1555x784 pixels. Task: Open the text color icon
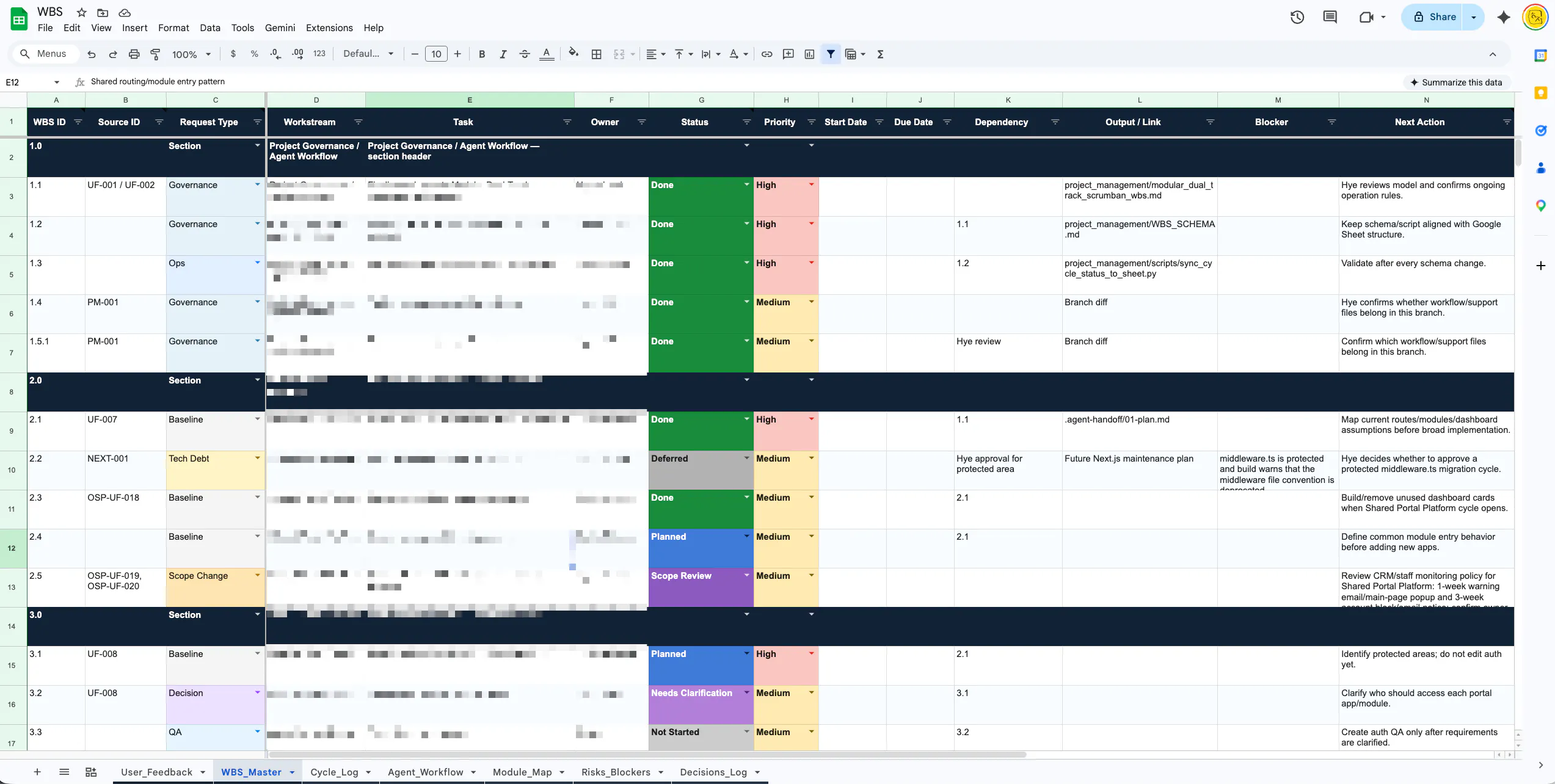point(547,54)
